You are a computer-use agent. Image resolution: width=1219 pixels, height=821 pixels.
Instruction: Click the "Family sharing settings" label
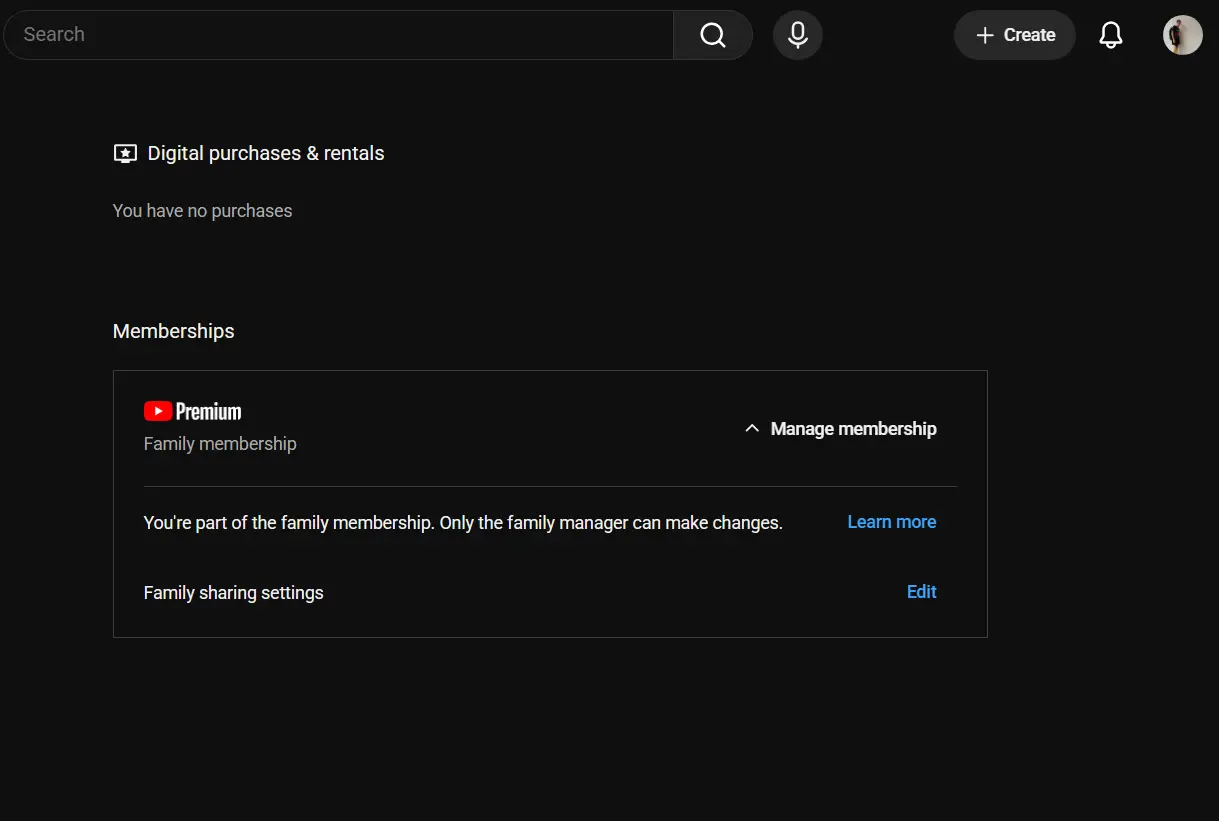tap(234, 593)
